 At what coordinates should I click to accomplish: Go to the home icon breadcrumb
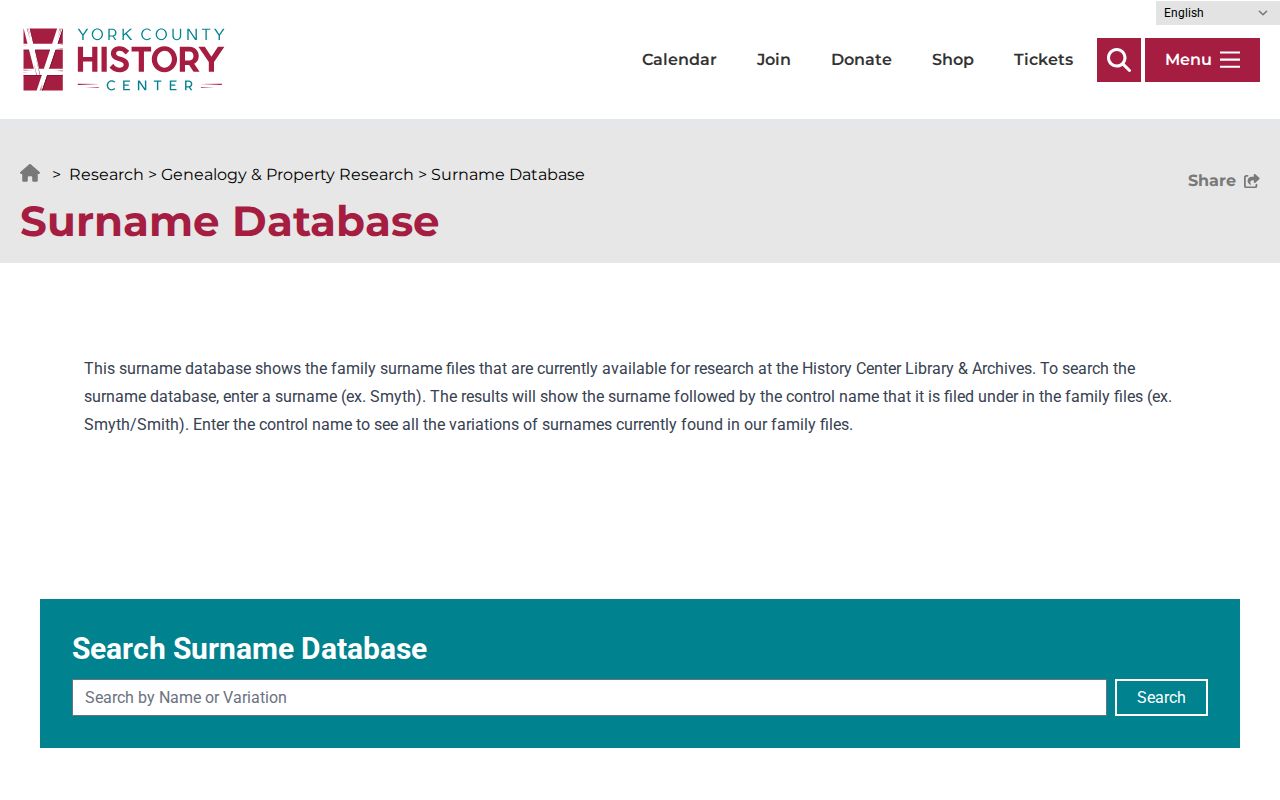30,173
